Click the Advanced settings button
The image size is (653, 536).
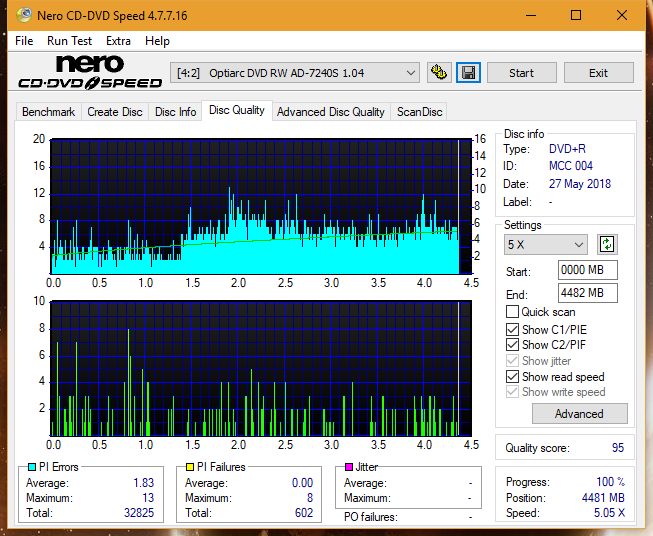[579, 414]
